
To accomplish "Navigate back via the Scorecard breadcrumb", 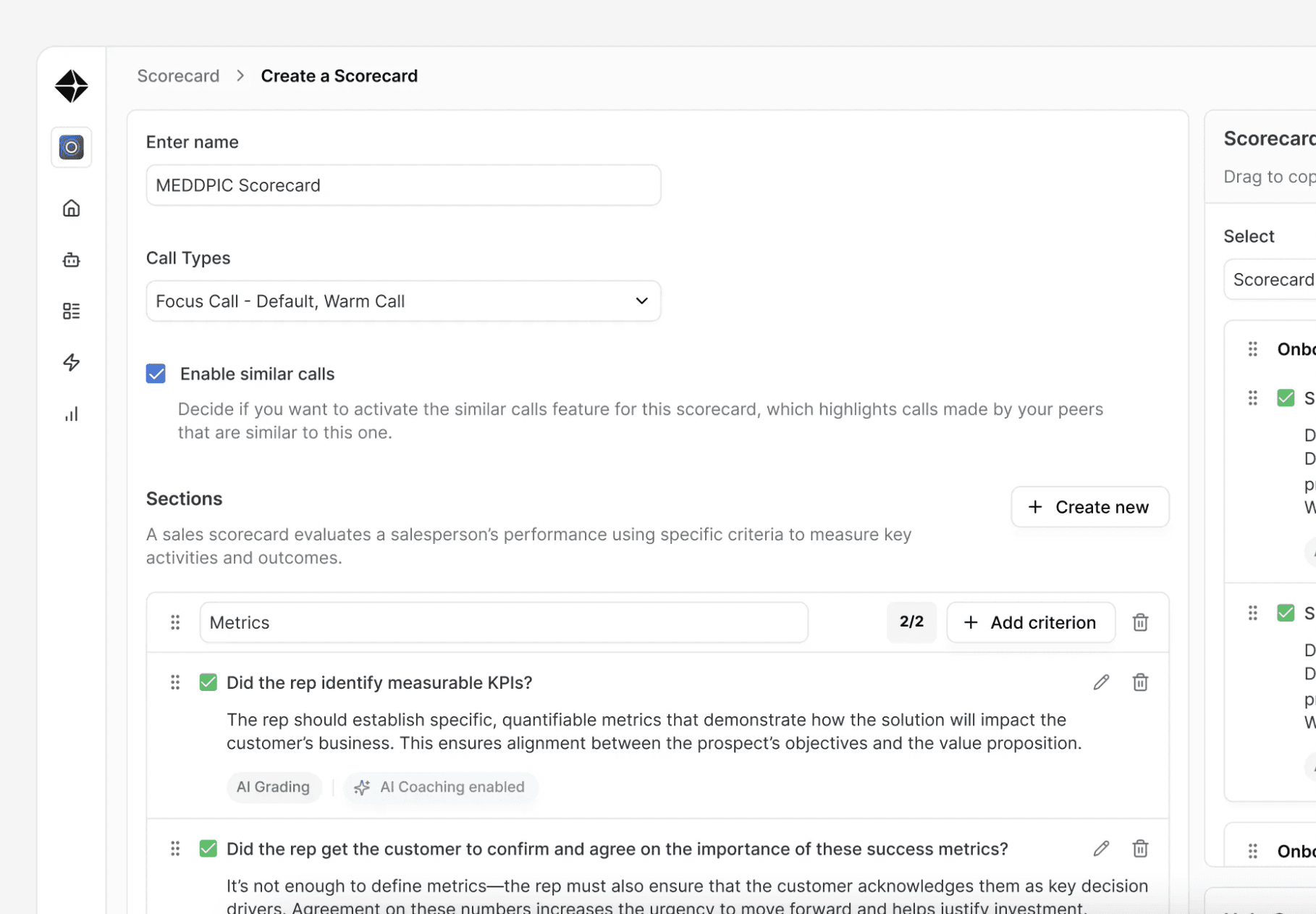I will coord(178,75).
